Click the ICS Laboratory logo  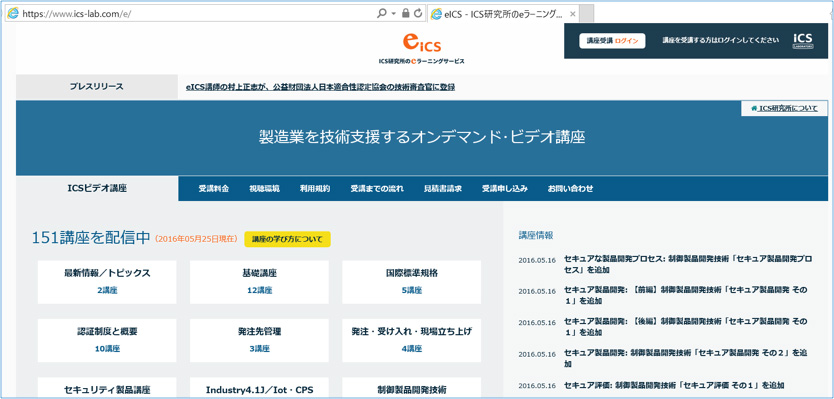[x=803, y=40]
